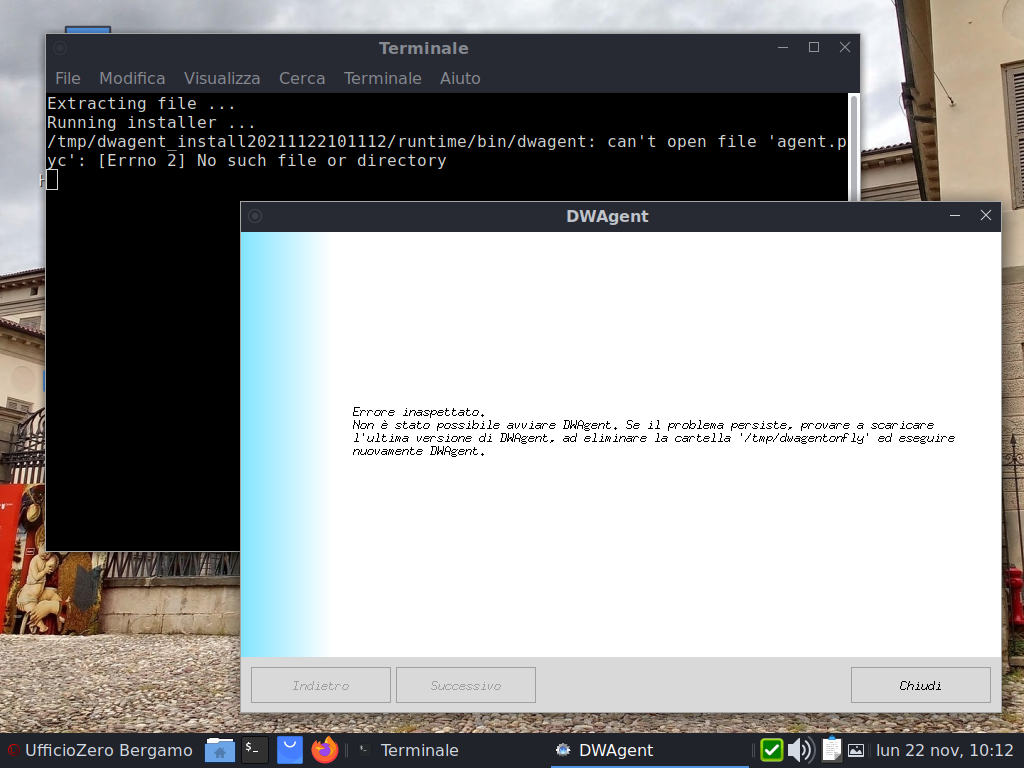
Task: Open the Aiuto menu
Action: 460,78
